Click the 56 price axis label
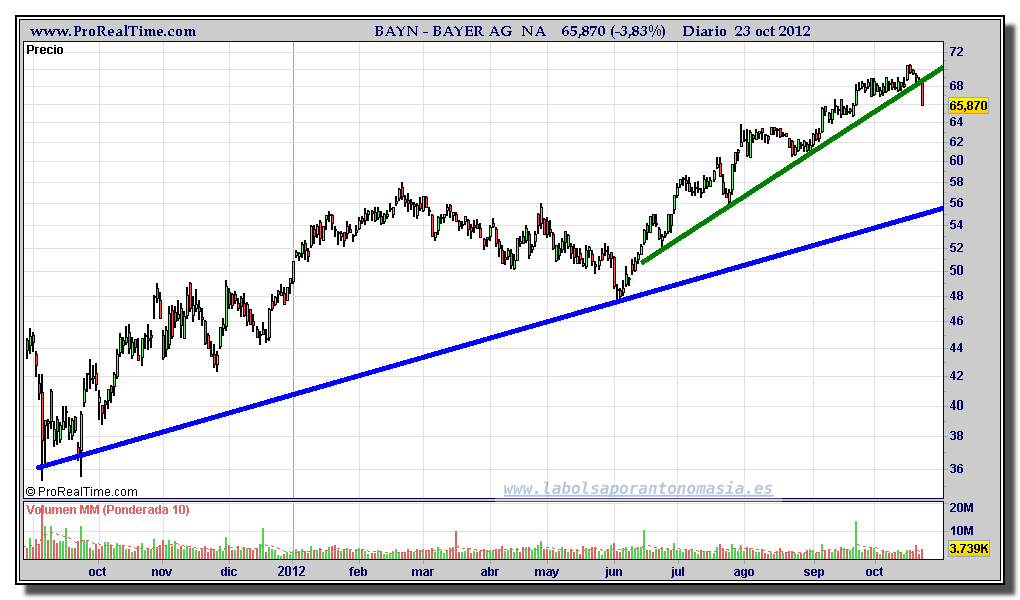Image resolution: width=1020 pixels, height=600 pixels. tap(956, 203)
